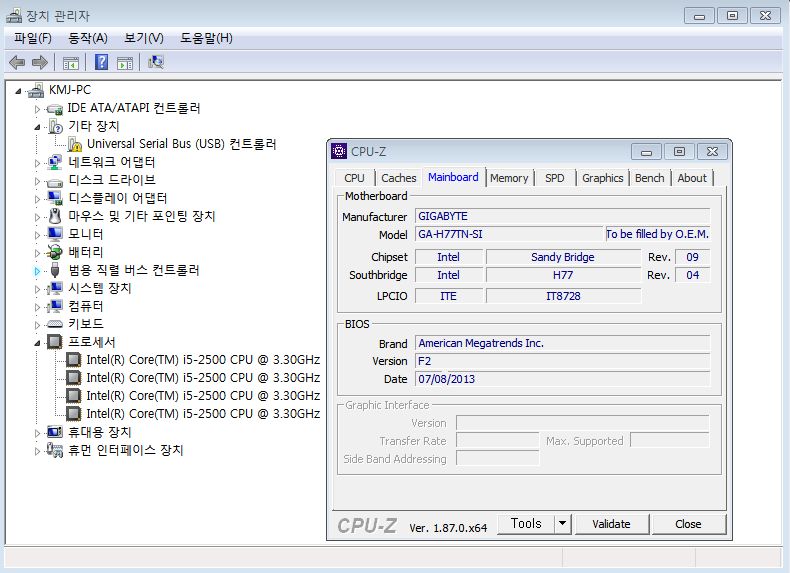Select the warning USB 컨트롤러 device icon

(75, 144)
